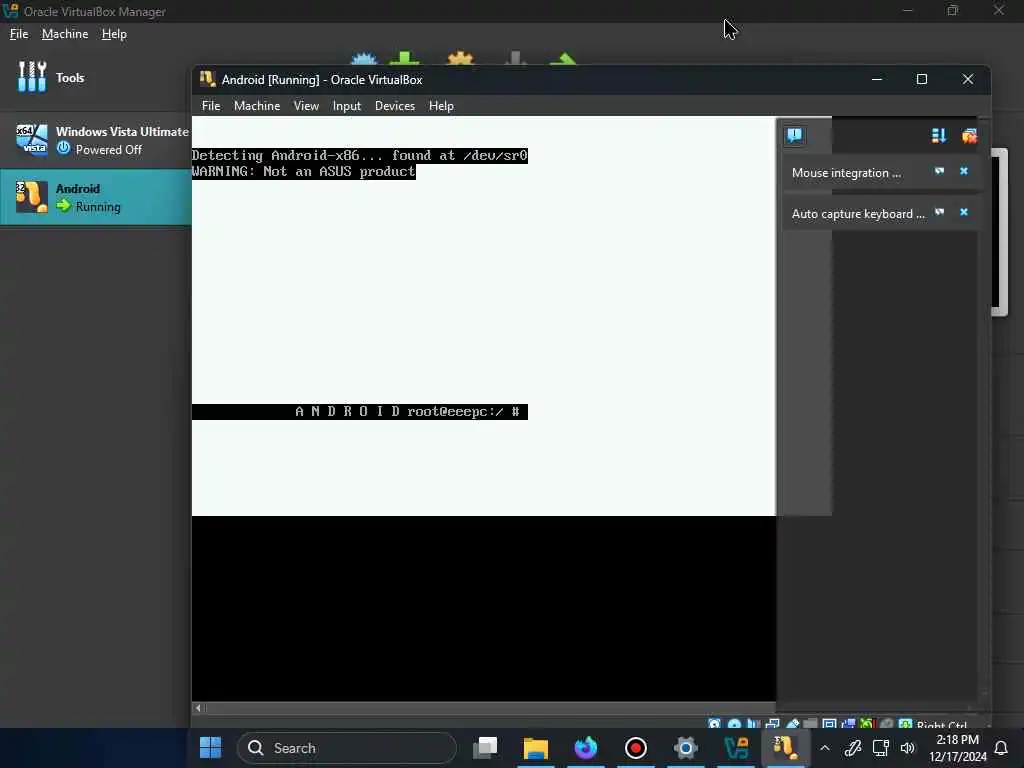Click the Android root shell prompt line
Image resolution: width=1024 pixels, height=768 pixels.
(360, 411)
